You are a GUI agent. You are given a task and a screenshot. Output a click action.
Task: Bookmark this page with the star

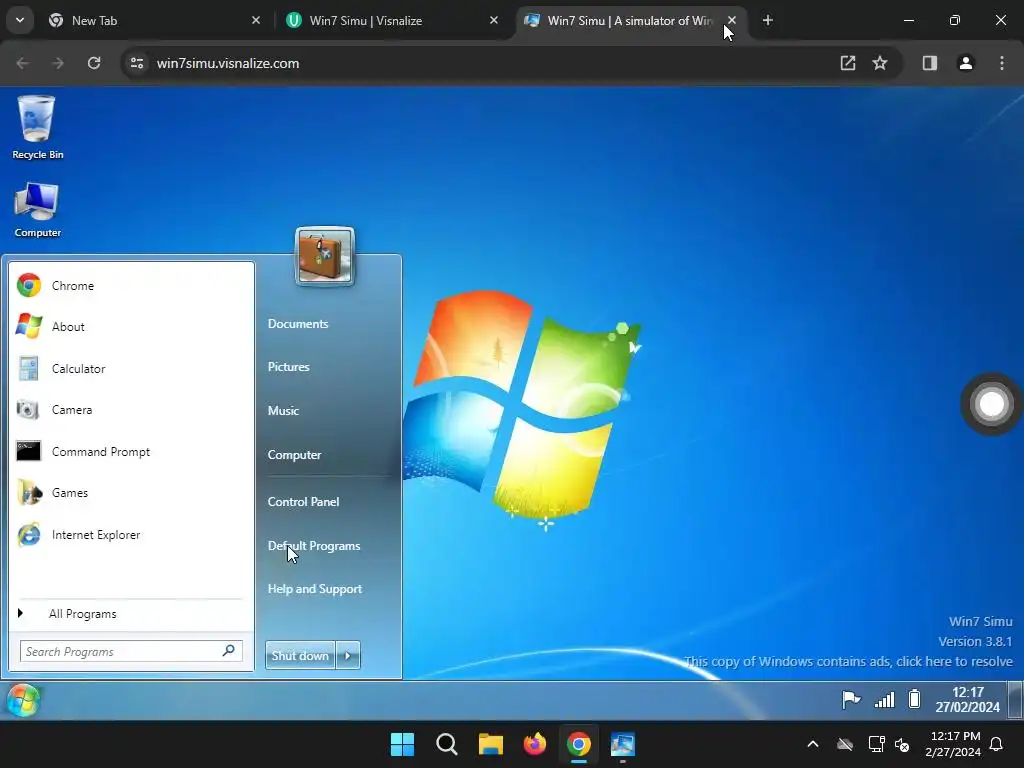[x=880, y=63]
